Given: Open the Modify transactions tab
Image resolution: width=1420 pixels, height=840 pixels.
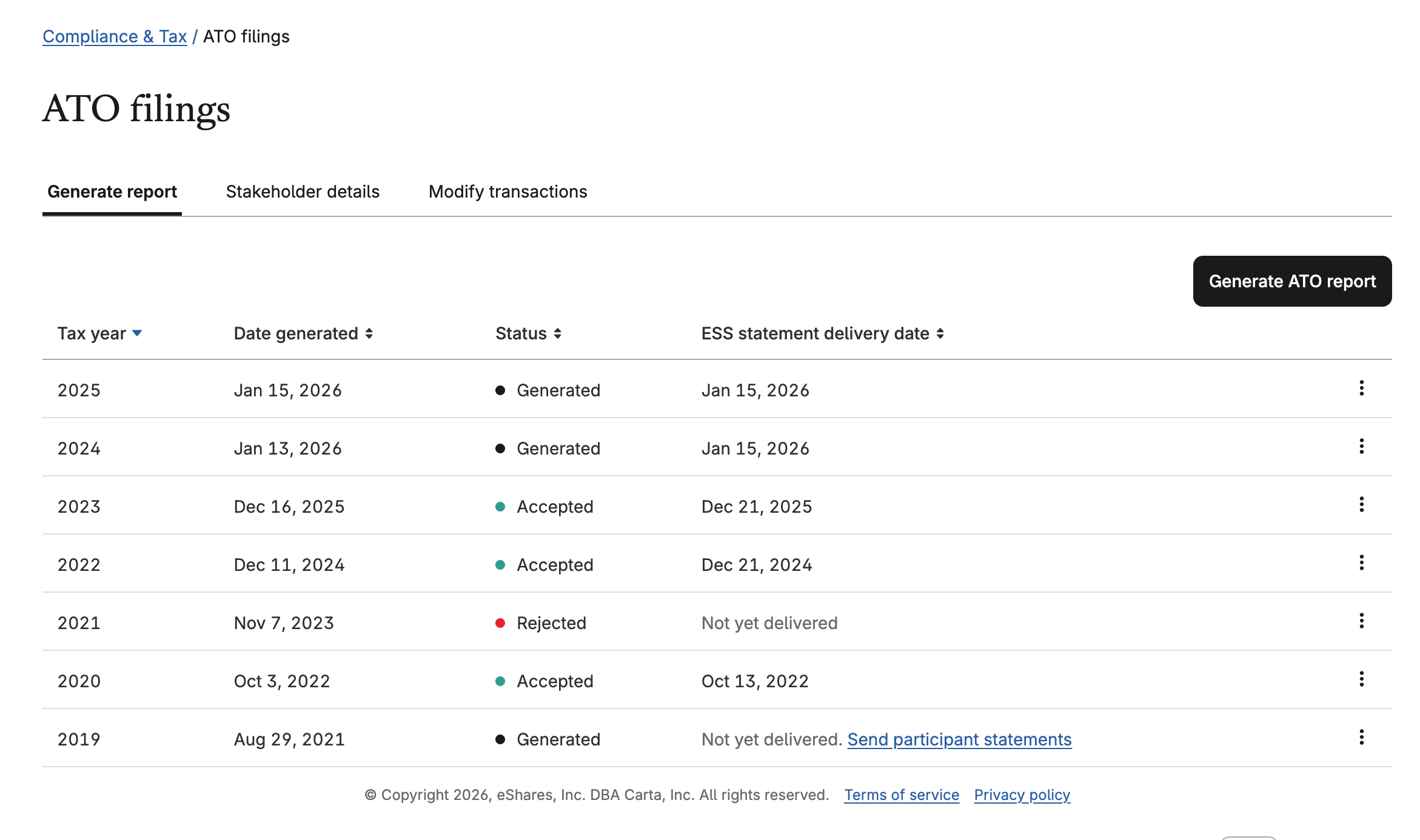Looking at the screenshot, I should (507, 192).
